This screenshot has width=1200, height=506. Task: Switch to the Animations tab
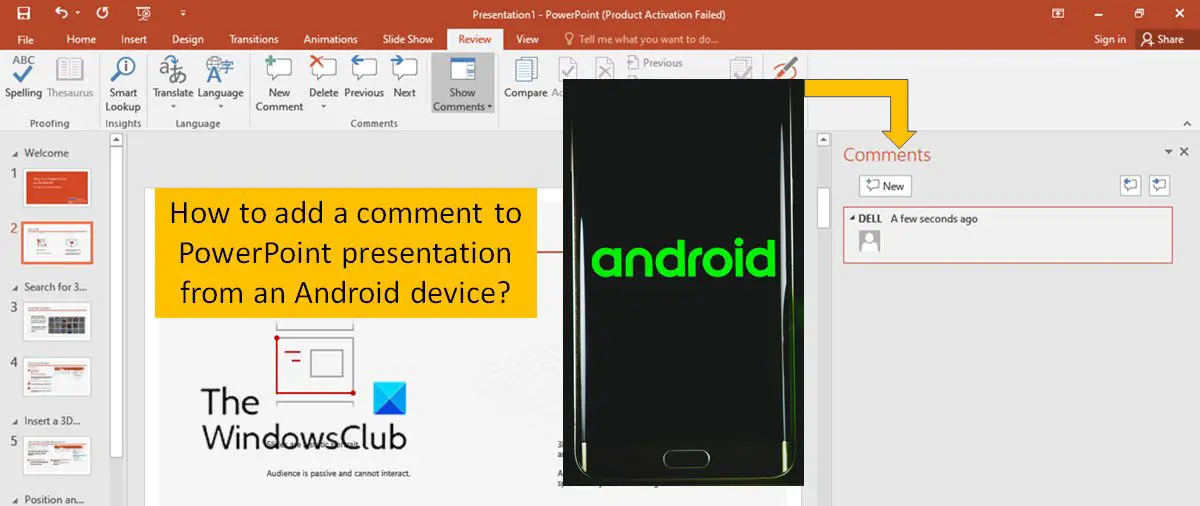(x=331, y=39)
